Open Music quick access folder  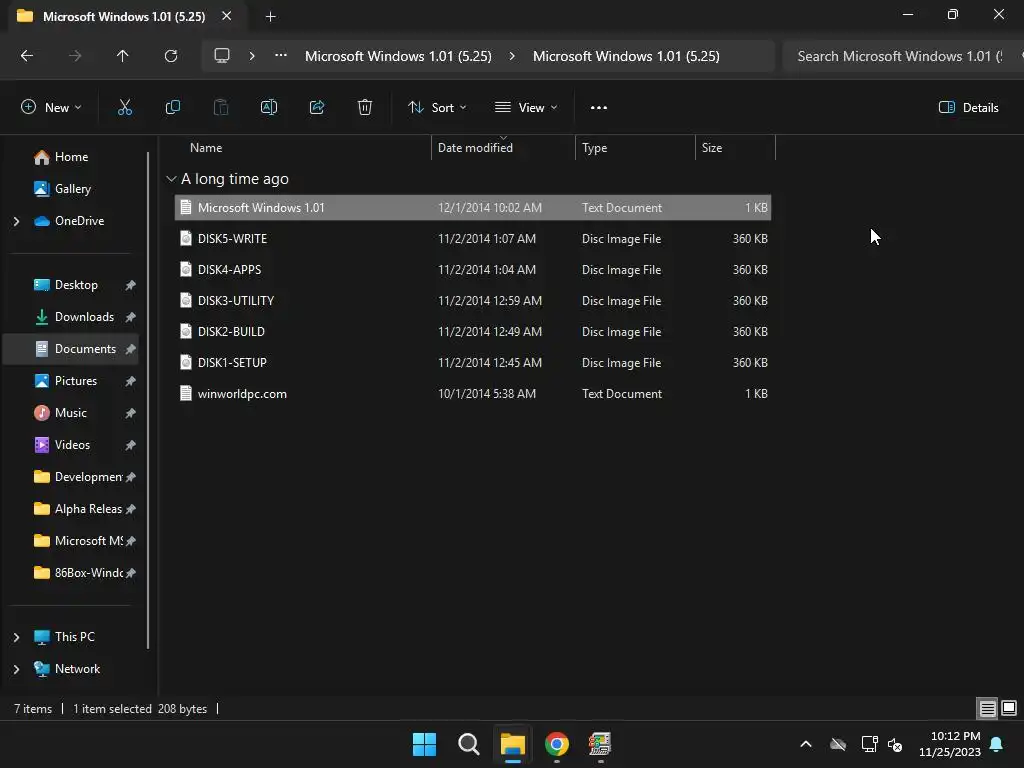[71, 413]
